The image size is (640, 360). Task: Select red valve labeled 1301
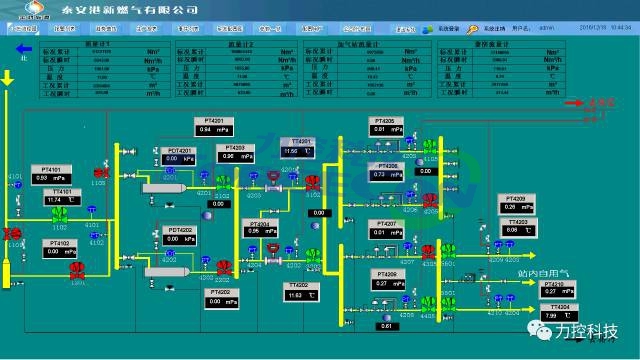[x=77, y=271]
